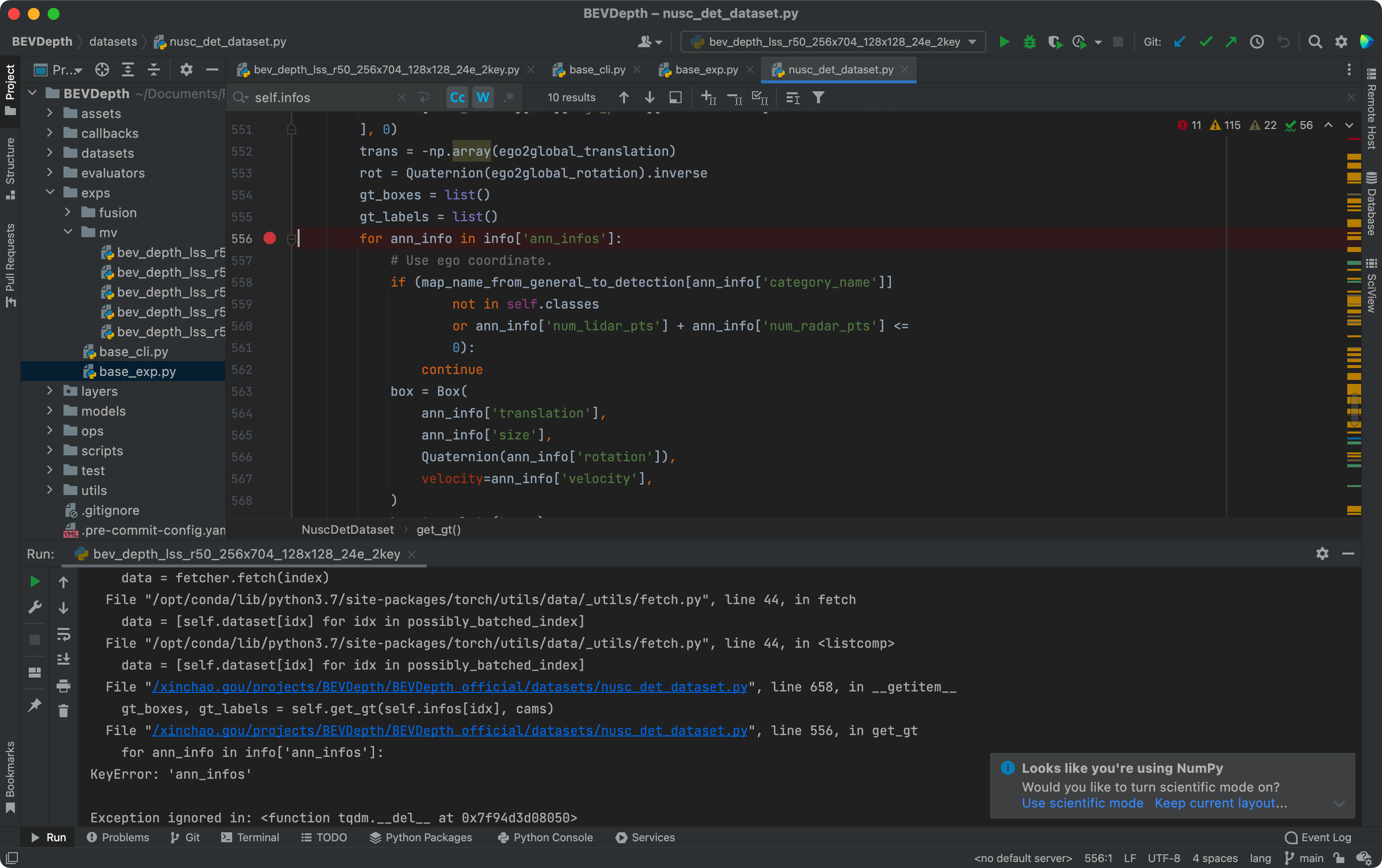Toggle the red breakpoint on line 556
Viewport: 1382px width, 868px height.
270,239
